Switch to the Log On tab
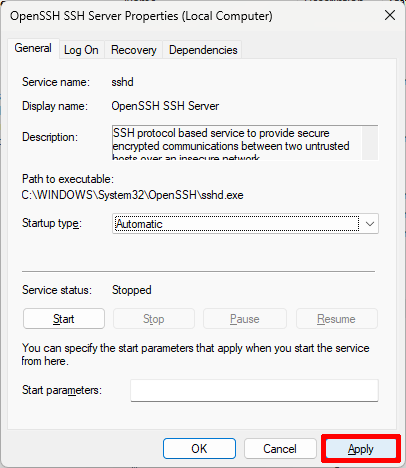The image size is (406, 468). coord(81,50)
